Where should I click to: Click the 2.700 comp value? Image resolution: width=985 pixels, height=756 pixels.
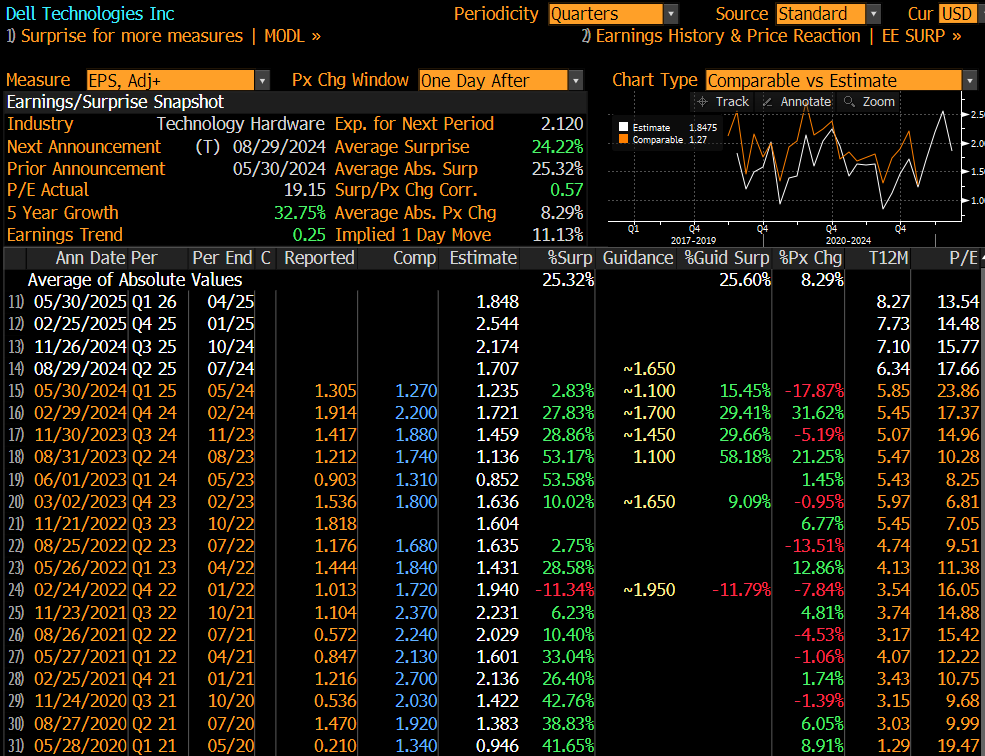click(416, 679)
